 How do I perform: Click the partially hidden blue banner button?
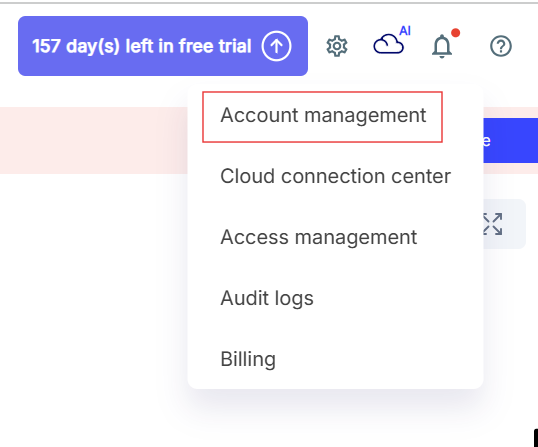(511, 140)
